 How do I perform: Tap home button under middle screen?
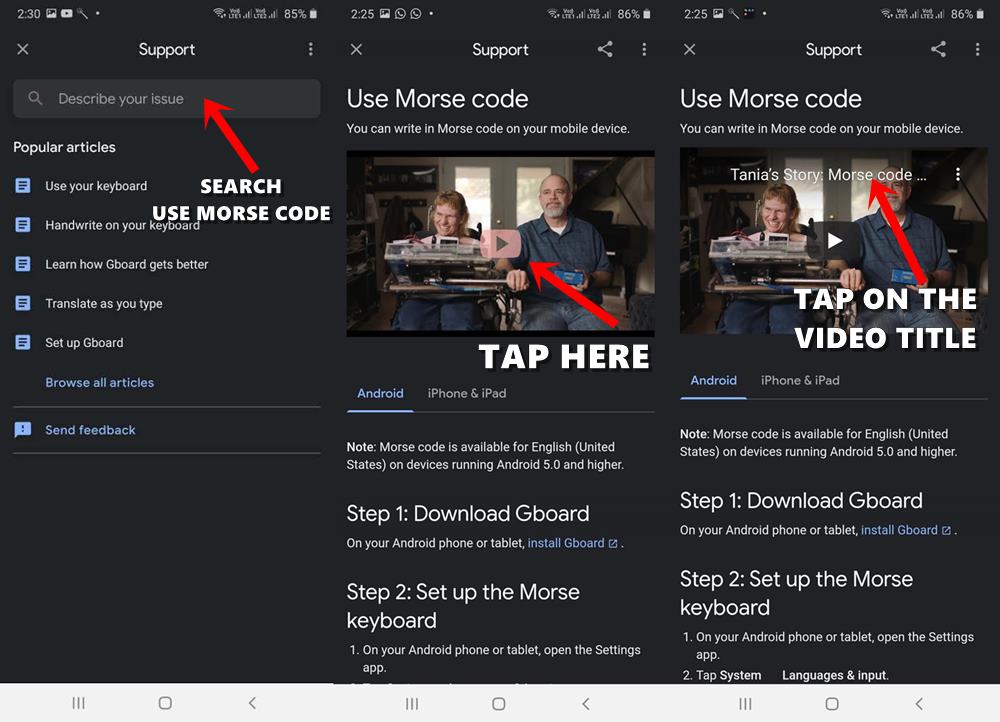point(499,704)
